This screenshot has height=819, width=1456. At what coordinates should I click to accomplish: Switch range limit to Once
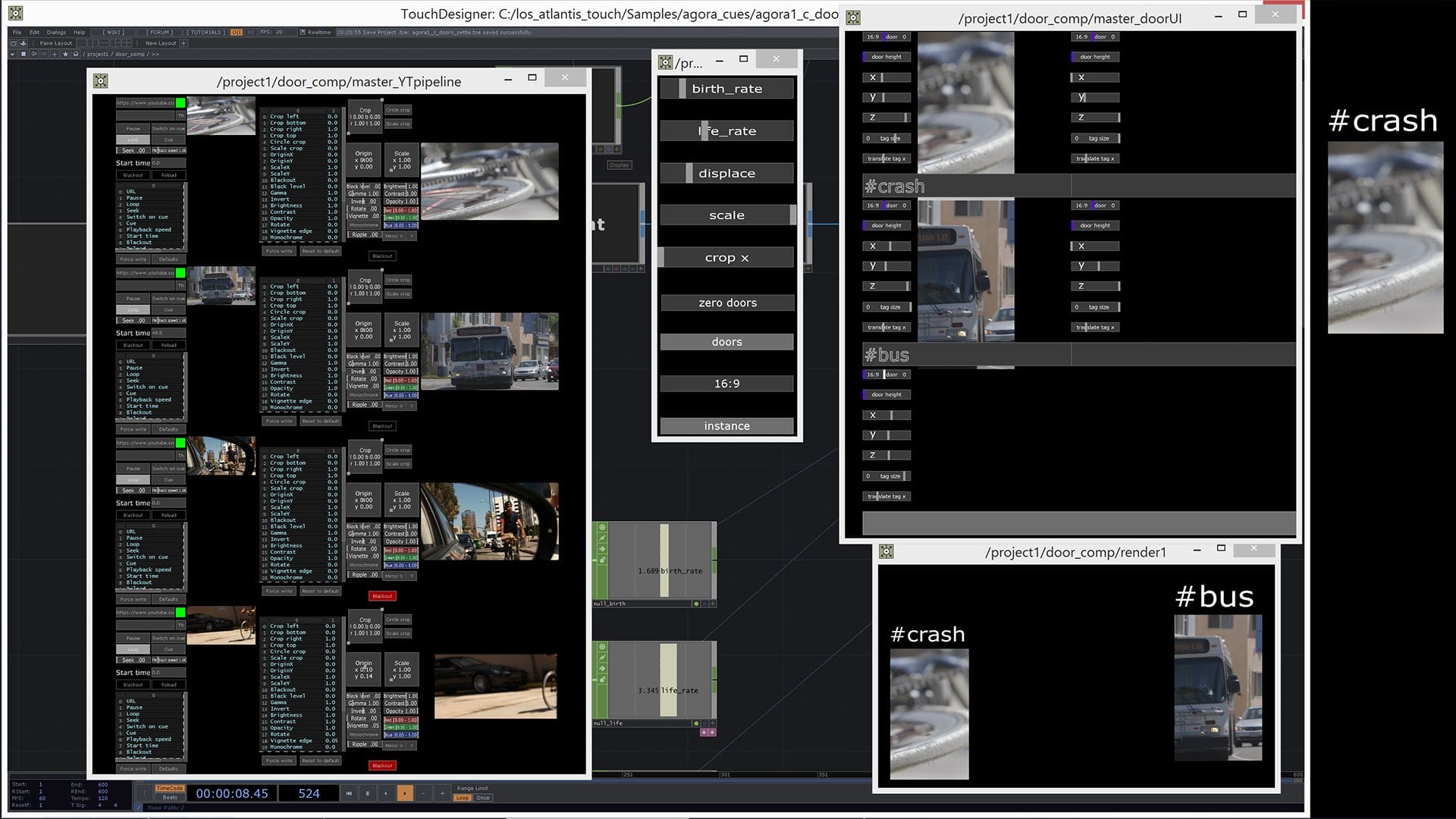coord(483,798)
